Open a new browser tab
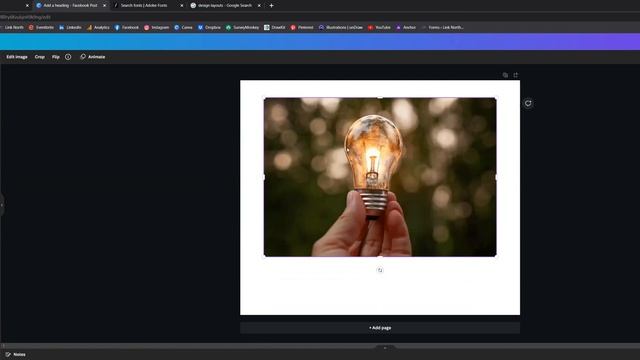The image size is (640, 360). coord(271,6)
